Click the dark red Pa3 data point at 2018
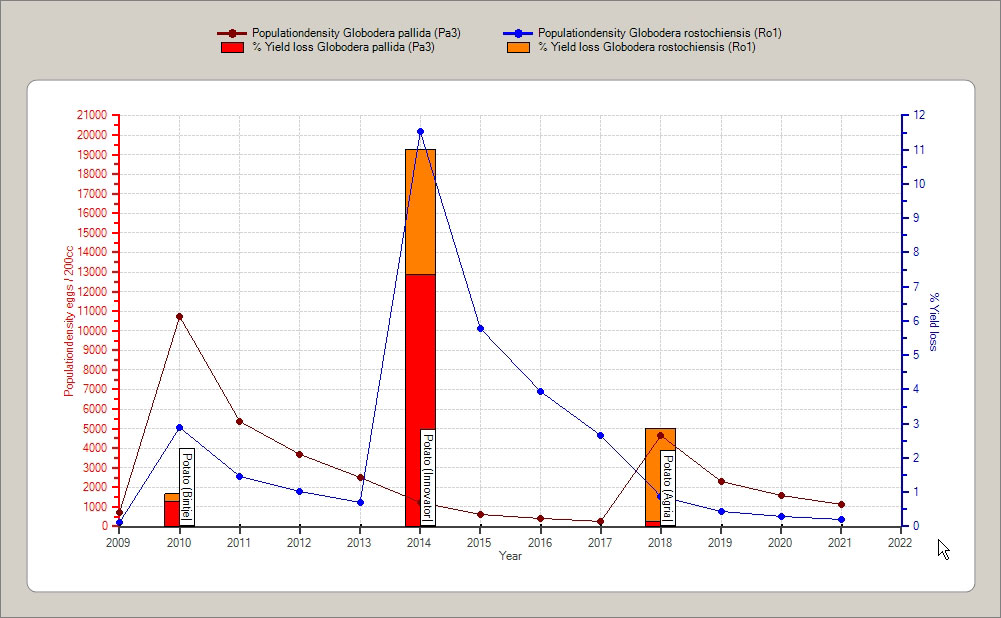The width and height of the screenshot is (1001, 618). [x=660, y=435]
